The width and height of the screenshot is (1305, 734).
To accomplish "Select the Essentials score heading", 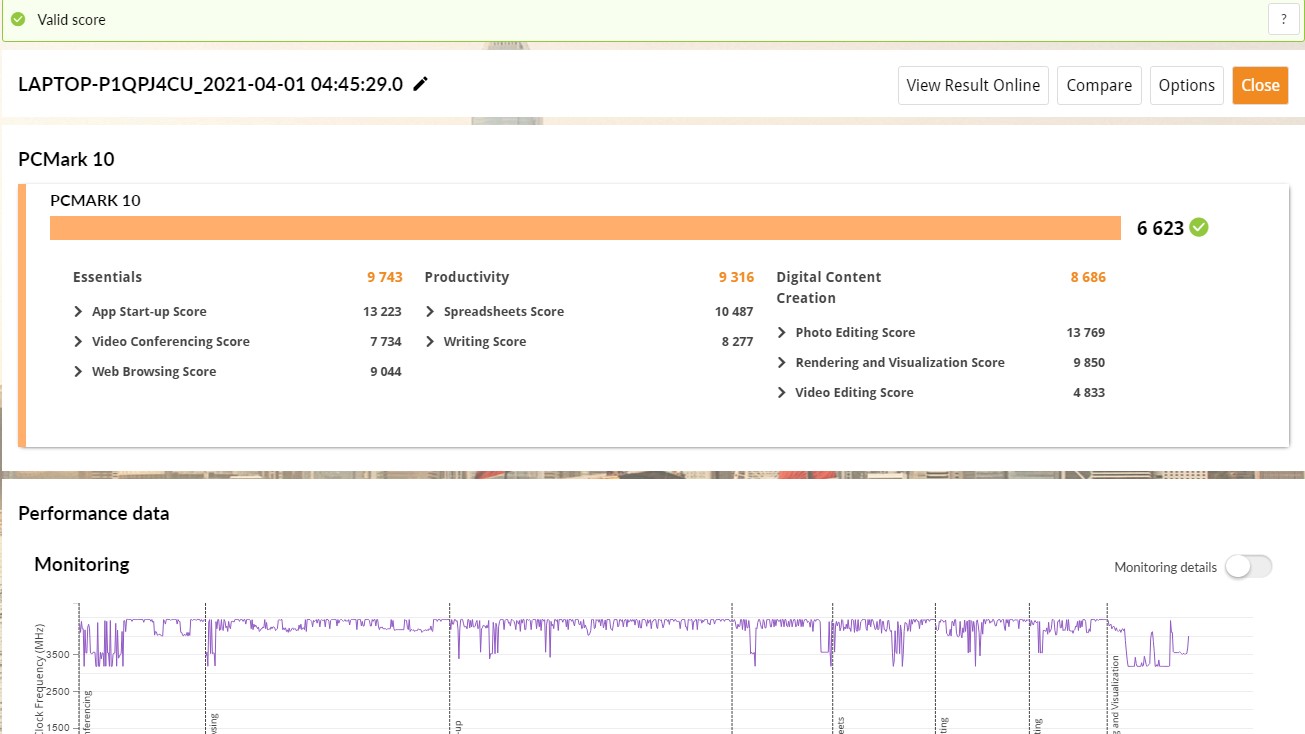I will tap(107, 277).
